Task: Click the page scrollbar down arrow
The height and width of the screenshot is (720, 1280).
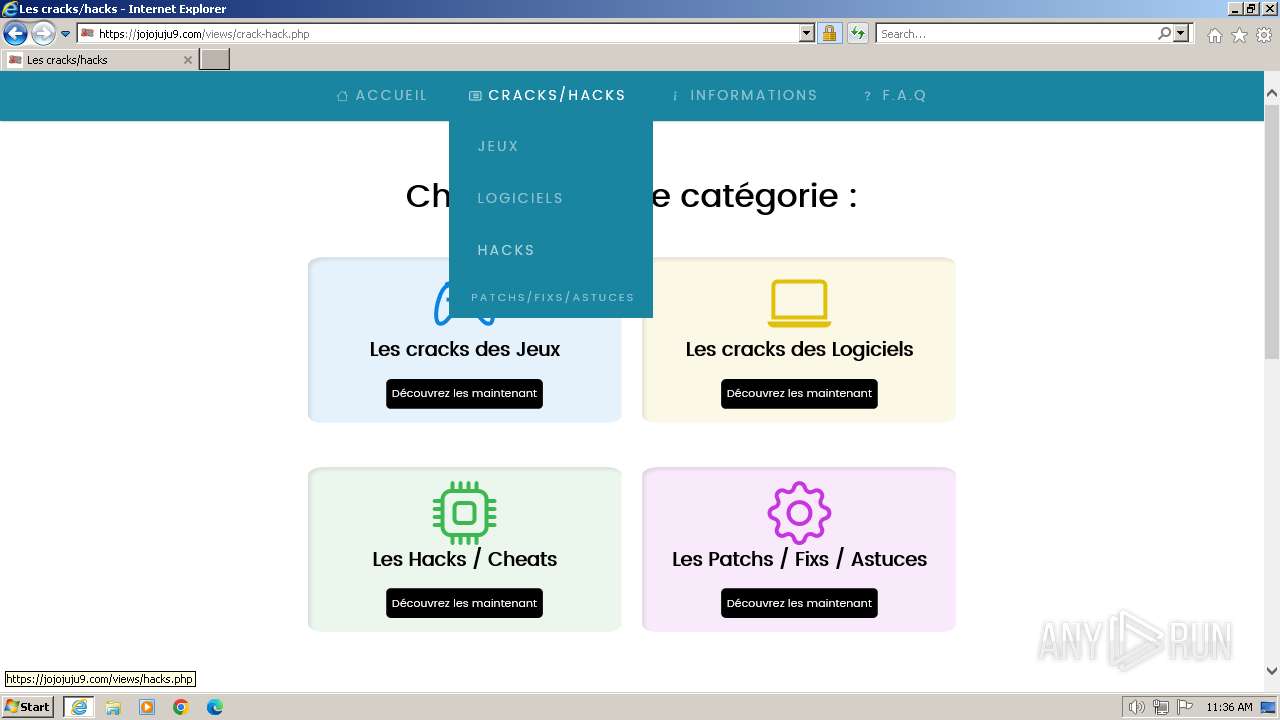Action: pyautogui.click(x=1272, y=672)
